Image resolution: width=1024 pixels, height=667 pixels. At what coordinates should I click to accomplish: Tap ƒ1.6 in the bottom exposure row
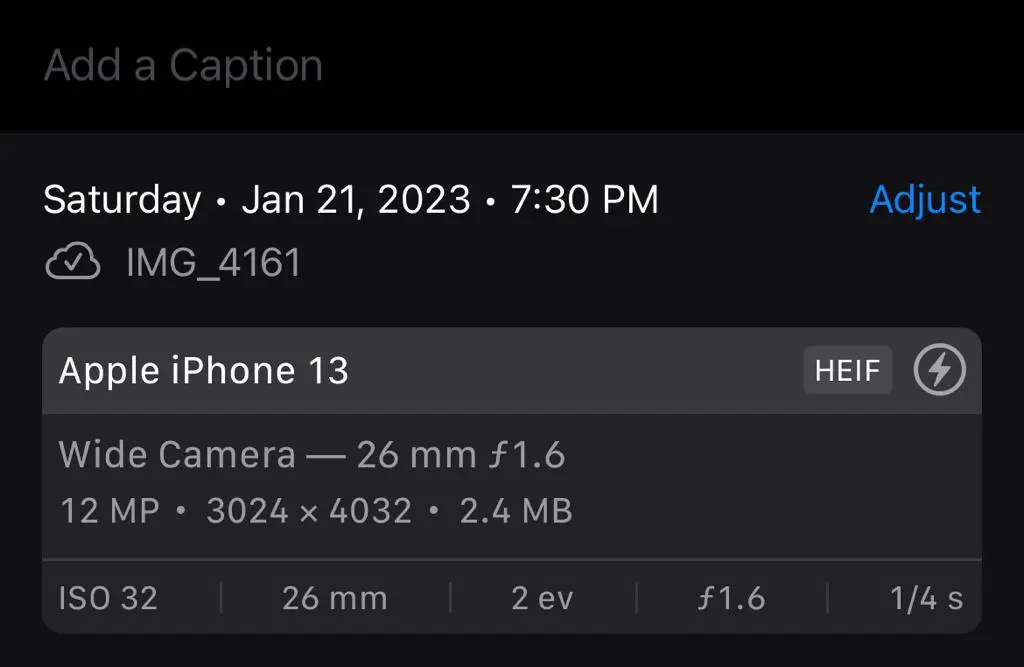[x=731, y=598]
